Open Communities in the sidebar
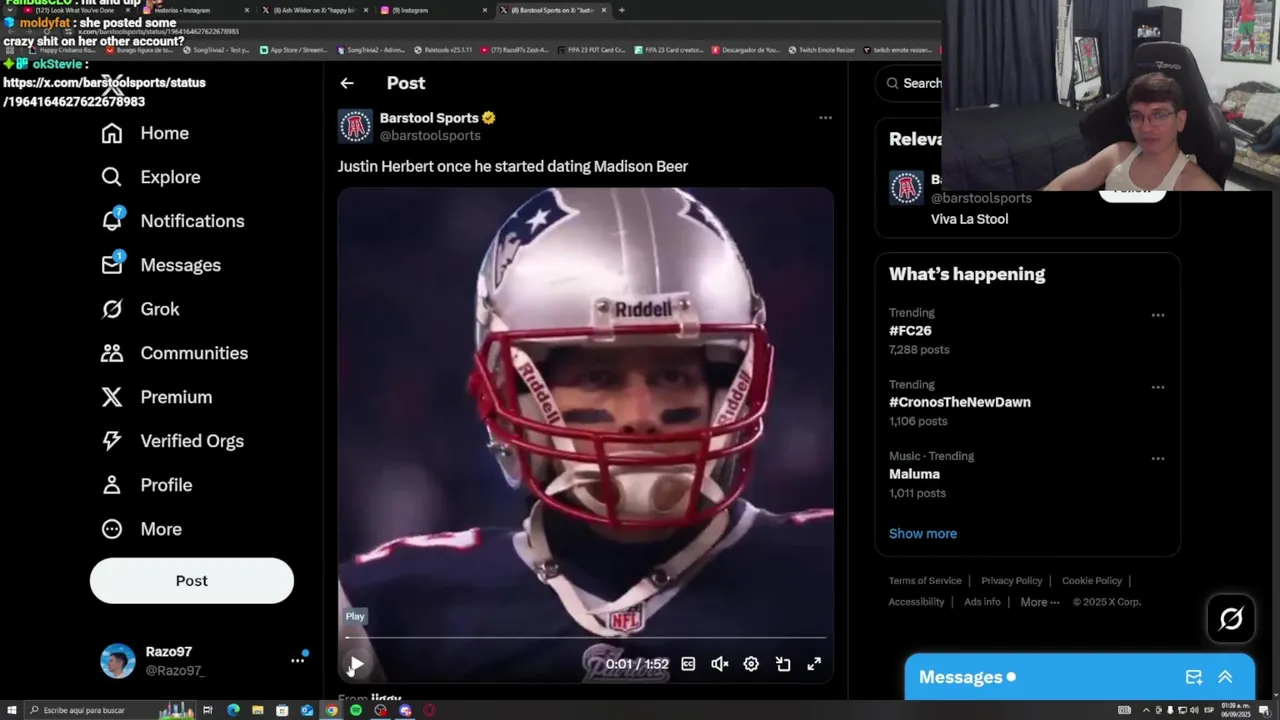The height and width of the screenshot is (720, 1280). tap(174, 353)
